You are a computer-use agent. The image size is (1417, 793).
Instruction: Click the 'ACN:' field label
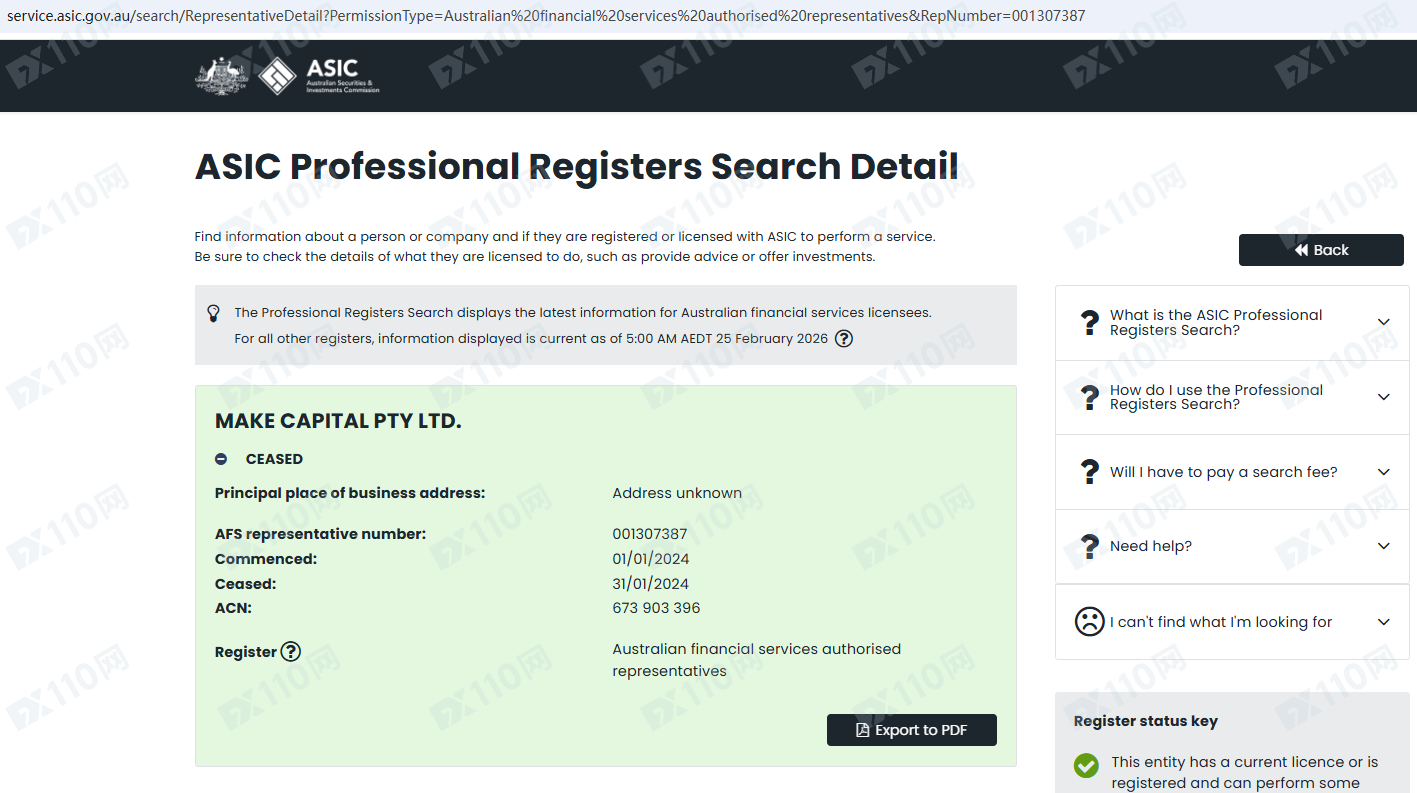(x=233, y=608)
